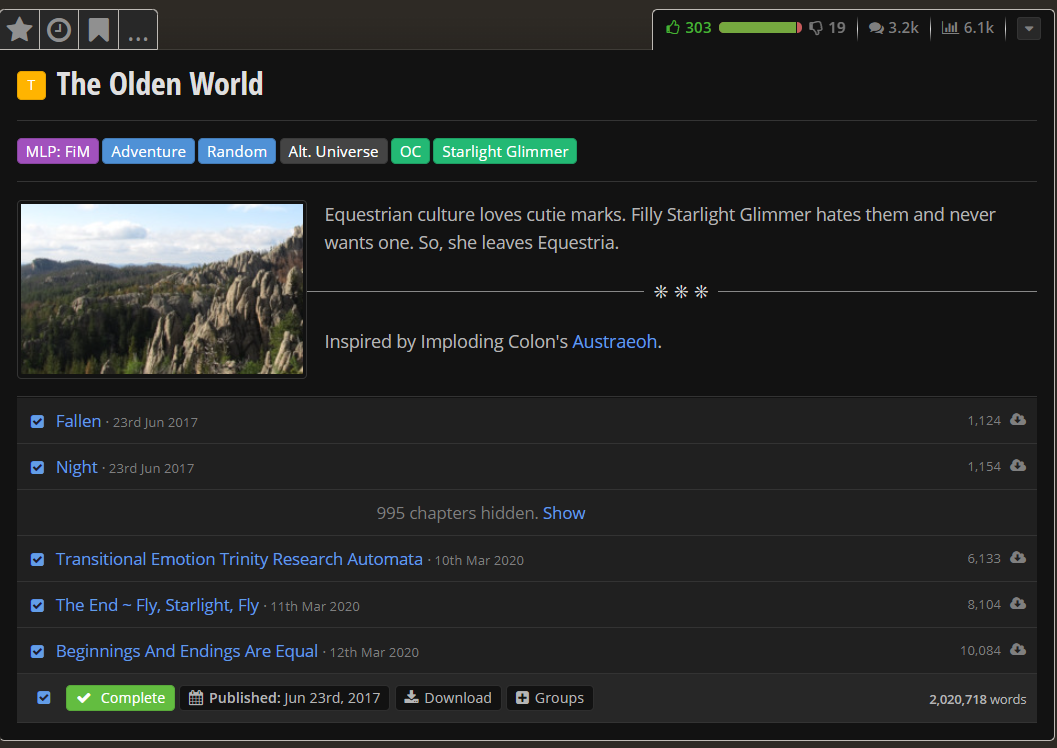The height and width of the screenshot is (748, 1057).
Task: Click the clock read-later icon
Action: tap(59, 30)
